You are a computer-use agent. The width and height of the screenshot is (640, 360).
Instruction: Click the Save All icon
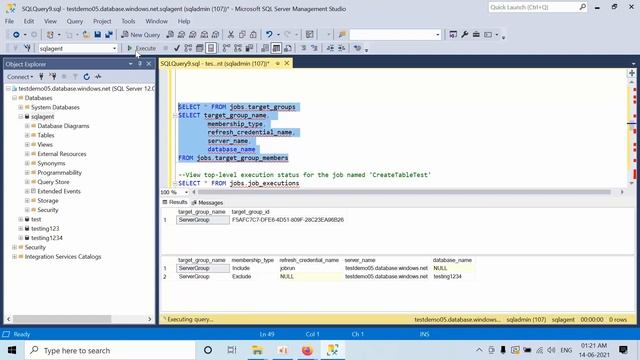tap(109, 35)
